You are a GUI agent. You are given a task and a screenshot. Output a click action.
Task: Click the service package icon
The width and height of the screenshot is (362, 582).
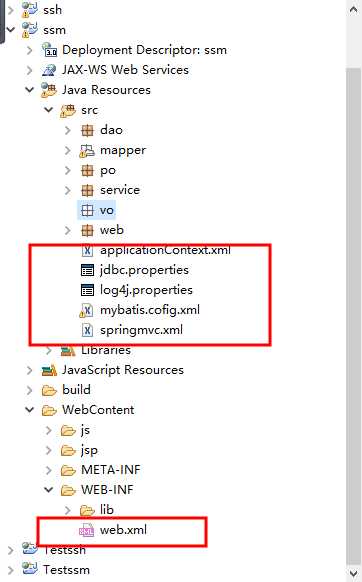click(x=87, y=190)
